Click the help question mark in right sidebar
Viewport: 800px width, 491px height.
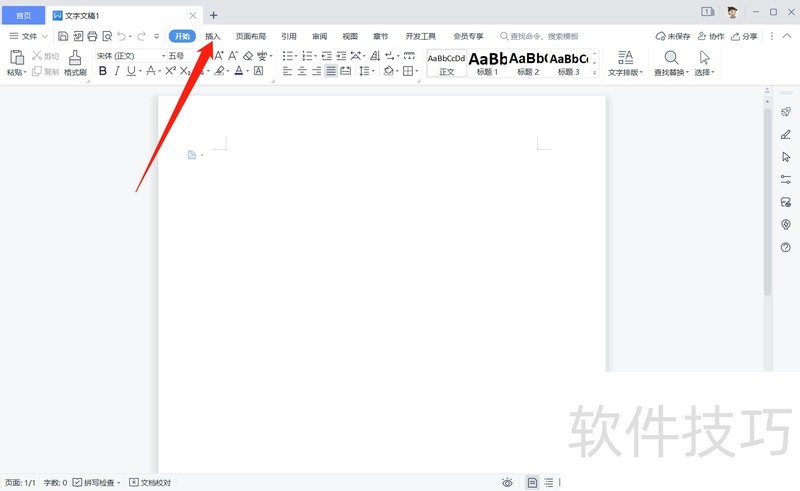click(786, 248)
